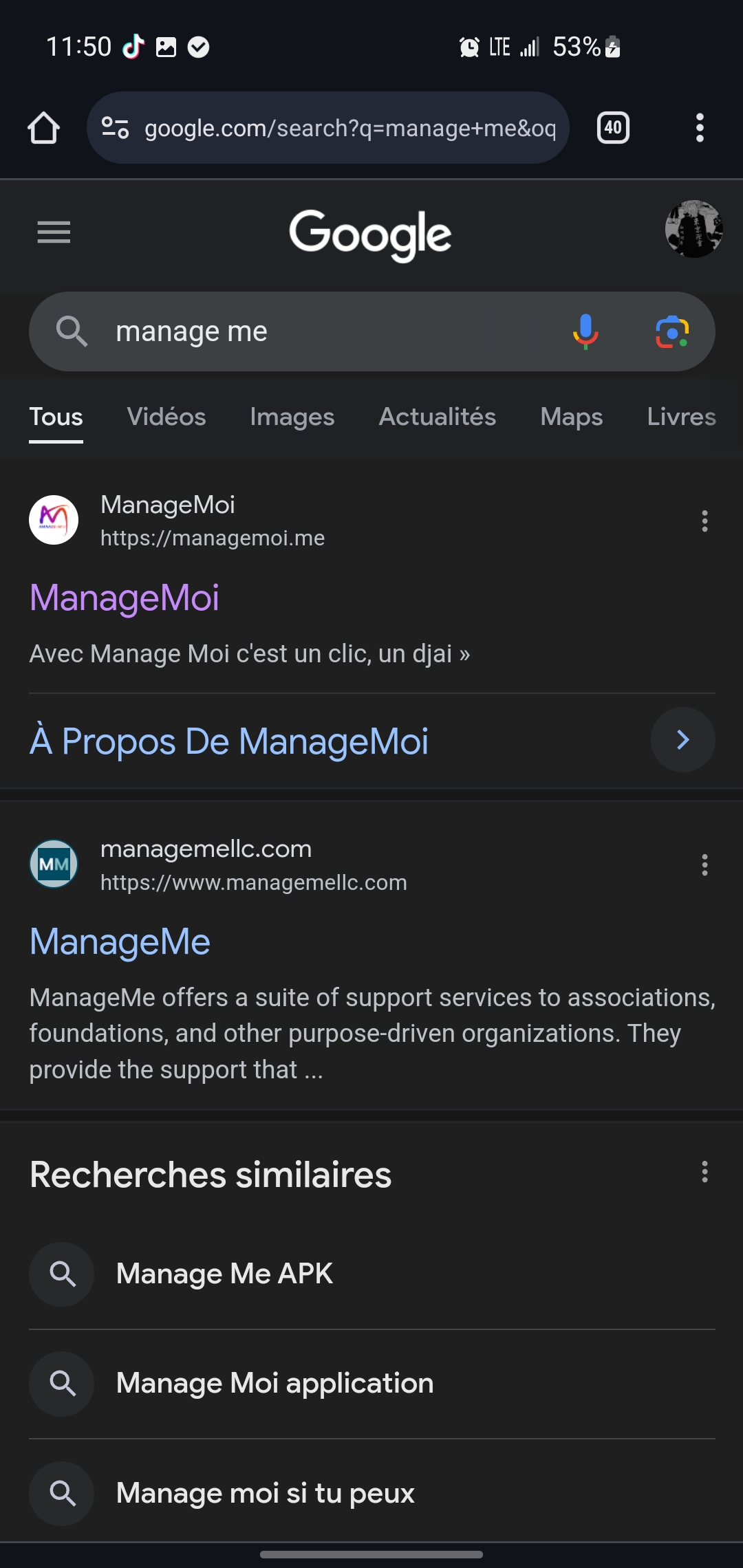Open more options for ManageMoi result
Image resolution: width=743 pixels, height=1568 pixels.
coord(704,521)
